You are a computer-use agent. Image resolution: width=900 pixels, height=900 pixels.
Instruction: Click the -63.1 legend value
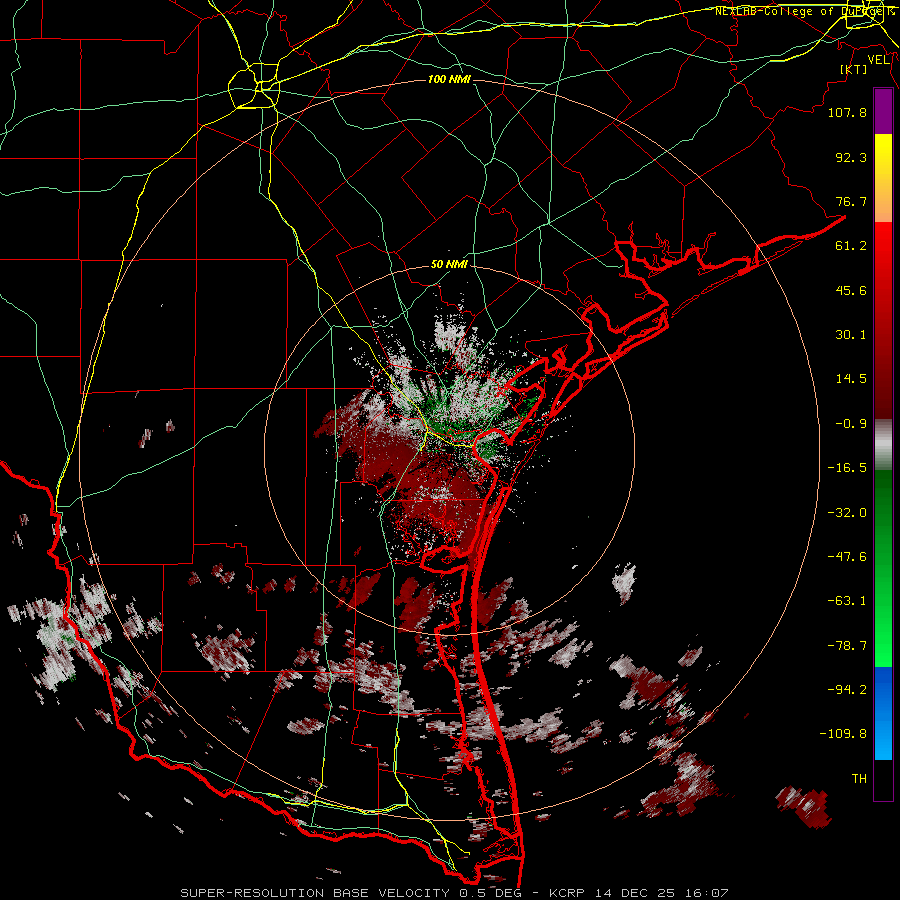(847, 601)
